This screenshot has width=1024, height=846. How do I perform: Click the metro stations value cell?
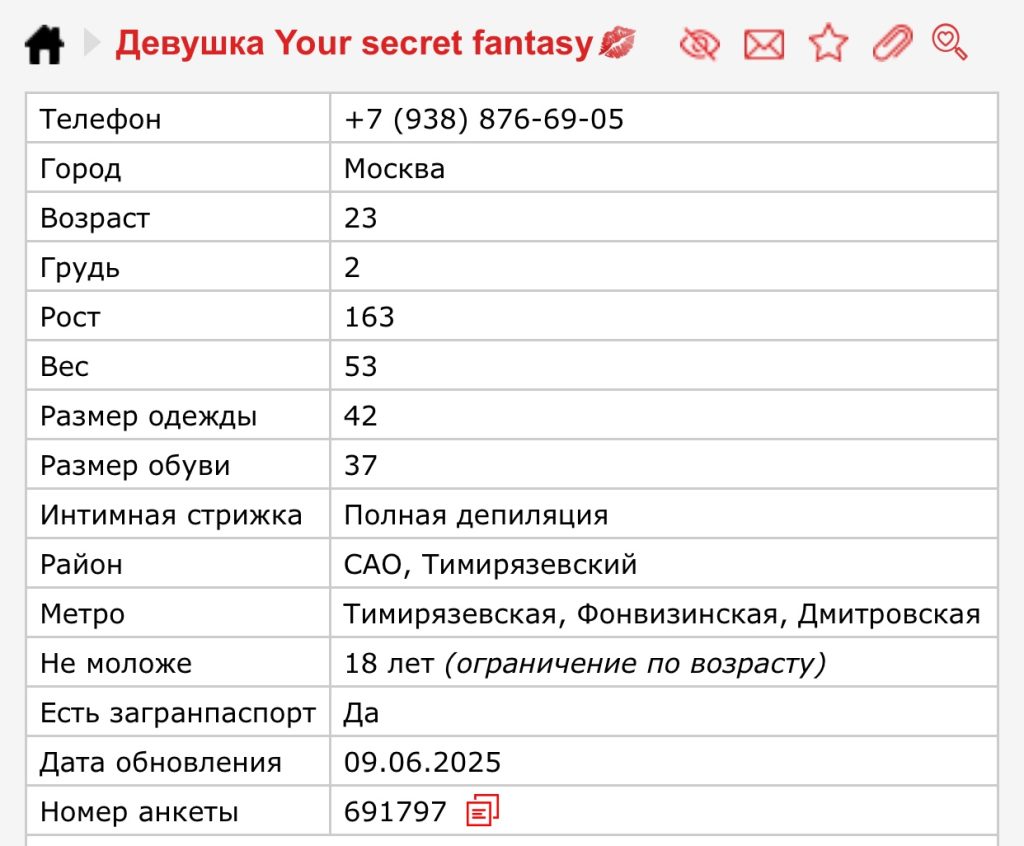tap(662, 614)
